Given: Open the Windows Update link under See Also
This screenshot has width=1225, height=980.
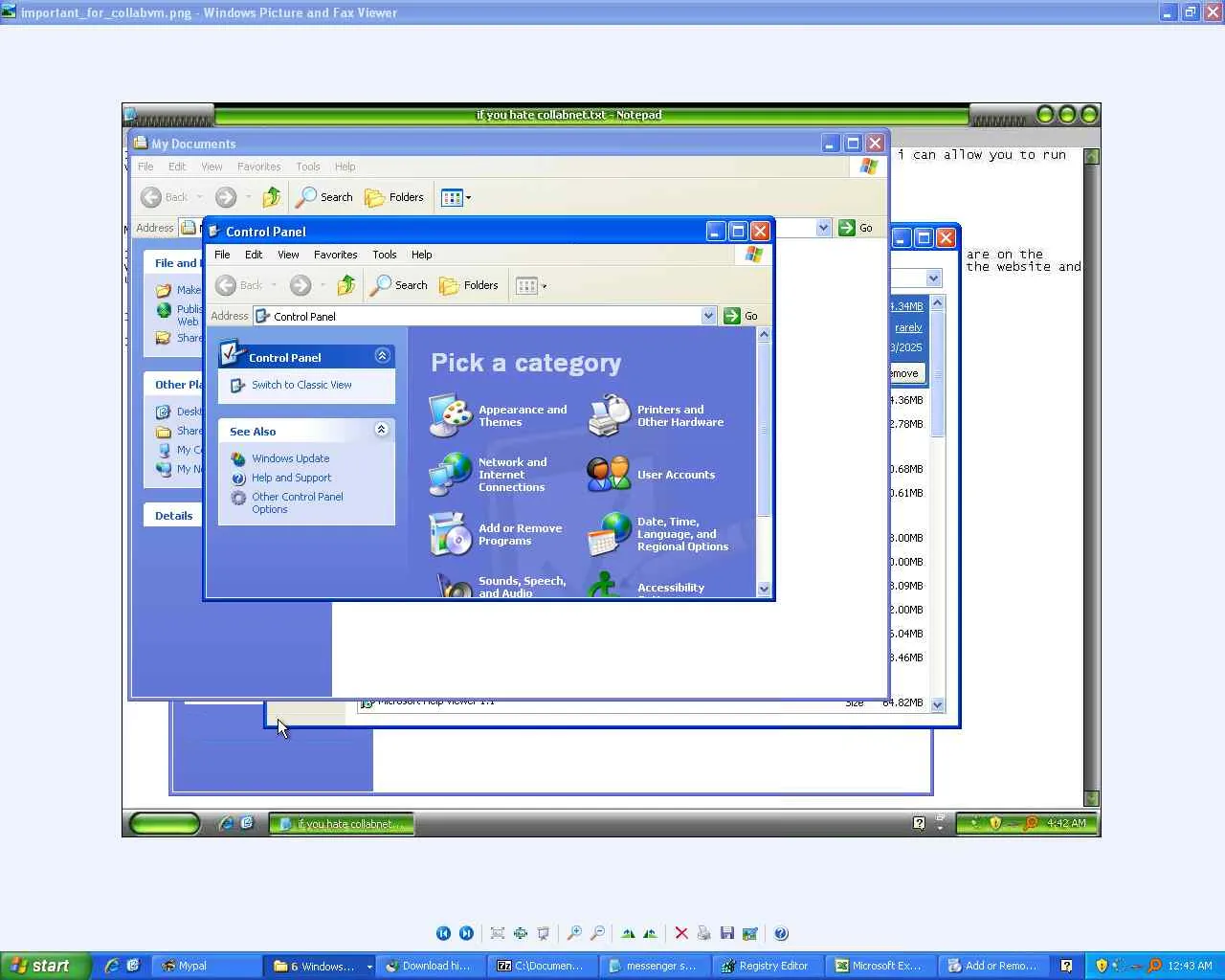Looking at the screenshot, I should pyautogui.click(x=291, y=458).
